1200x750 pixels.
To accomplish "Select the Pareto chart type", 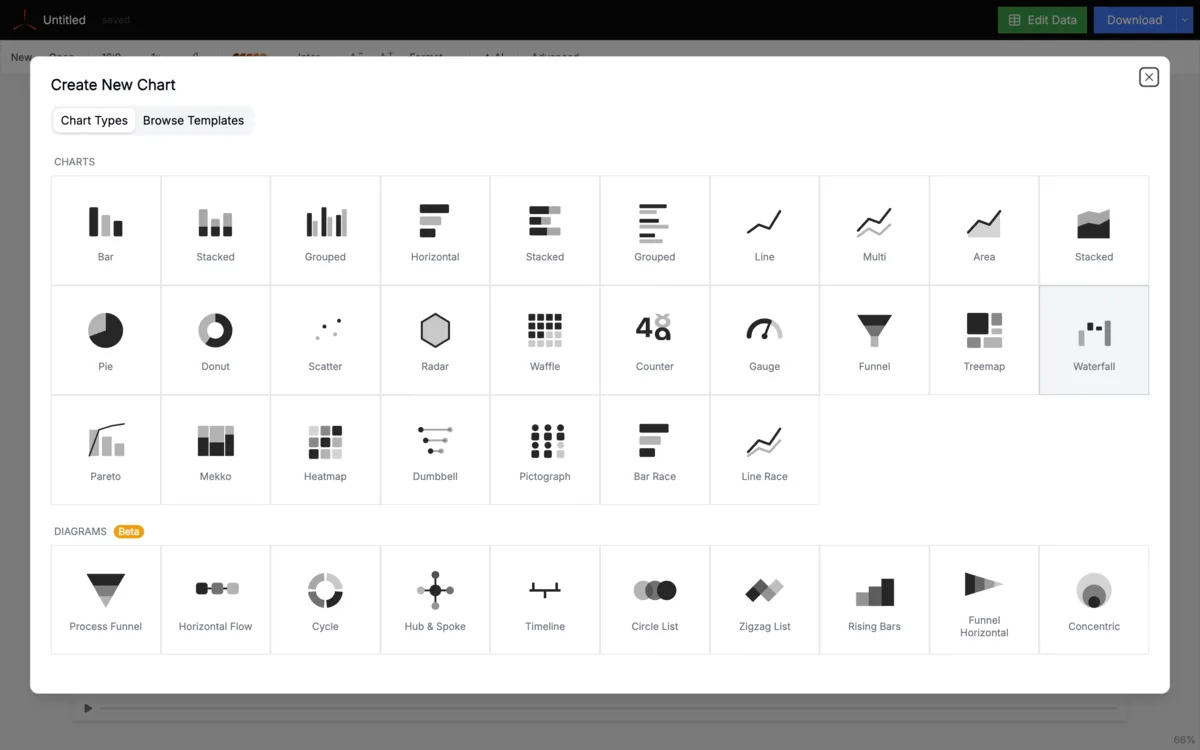I will [106, 450].
